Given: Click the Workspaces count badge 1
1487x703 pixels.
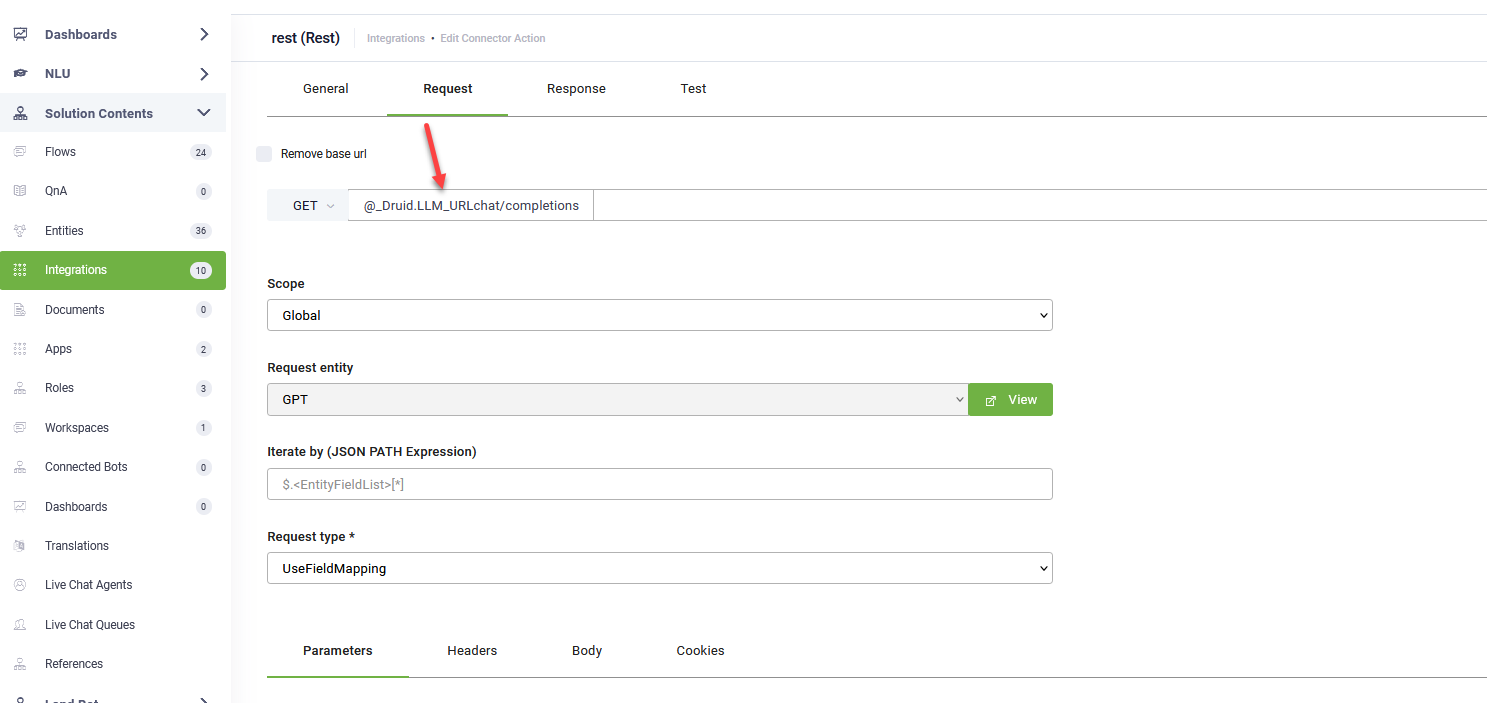Looking at the screenshot, I should pos(204,428).
